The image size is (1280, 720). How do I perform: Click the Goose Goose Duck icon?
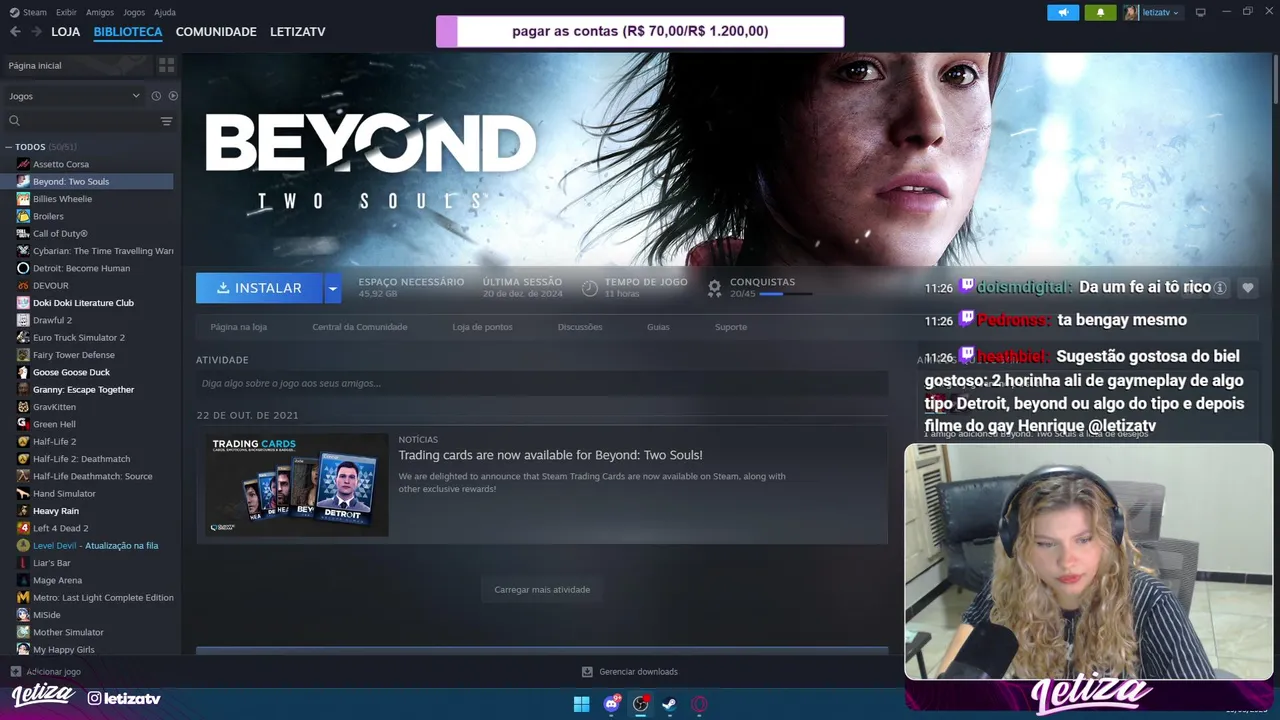(x=23, y=372)
